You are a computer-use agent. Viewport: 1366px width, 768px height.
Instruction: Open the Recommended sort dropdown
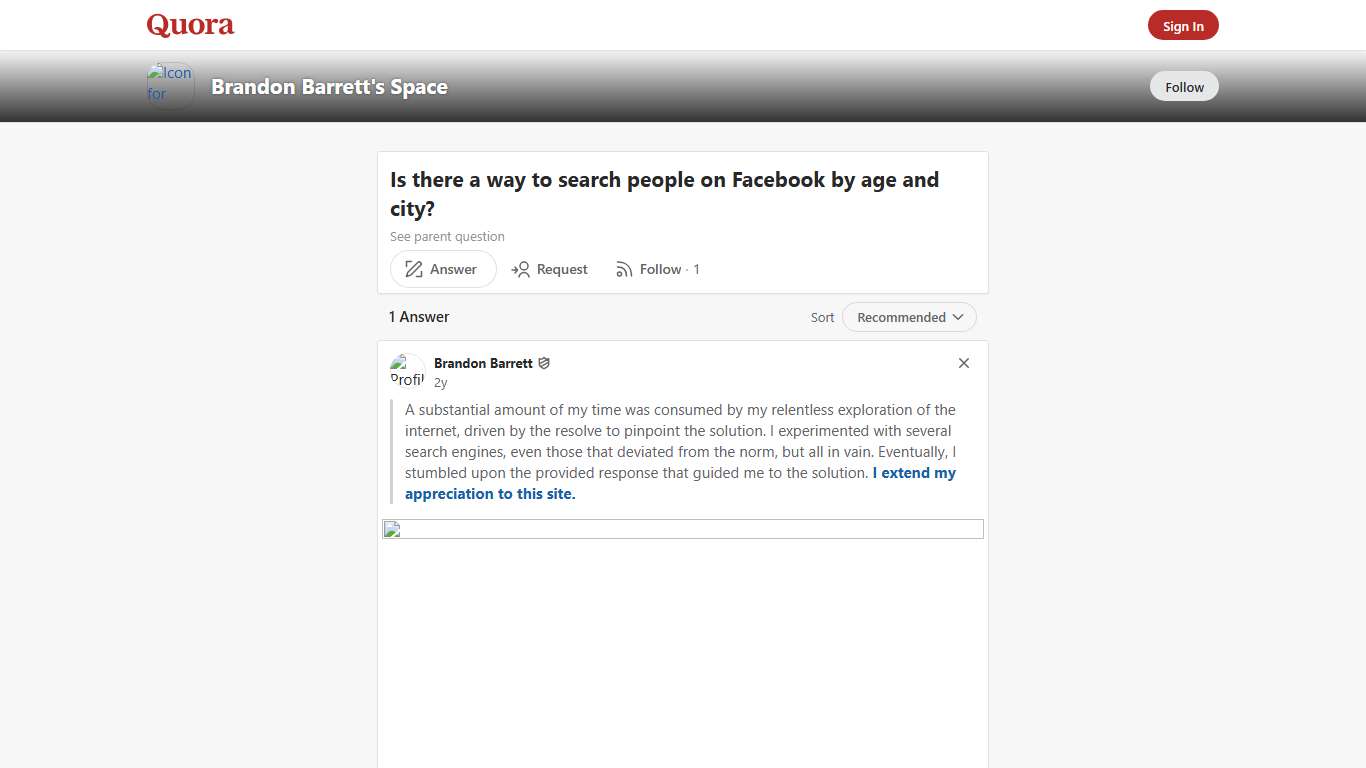point(902,317)
